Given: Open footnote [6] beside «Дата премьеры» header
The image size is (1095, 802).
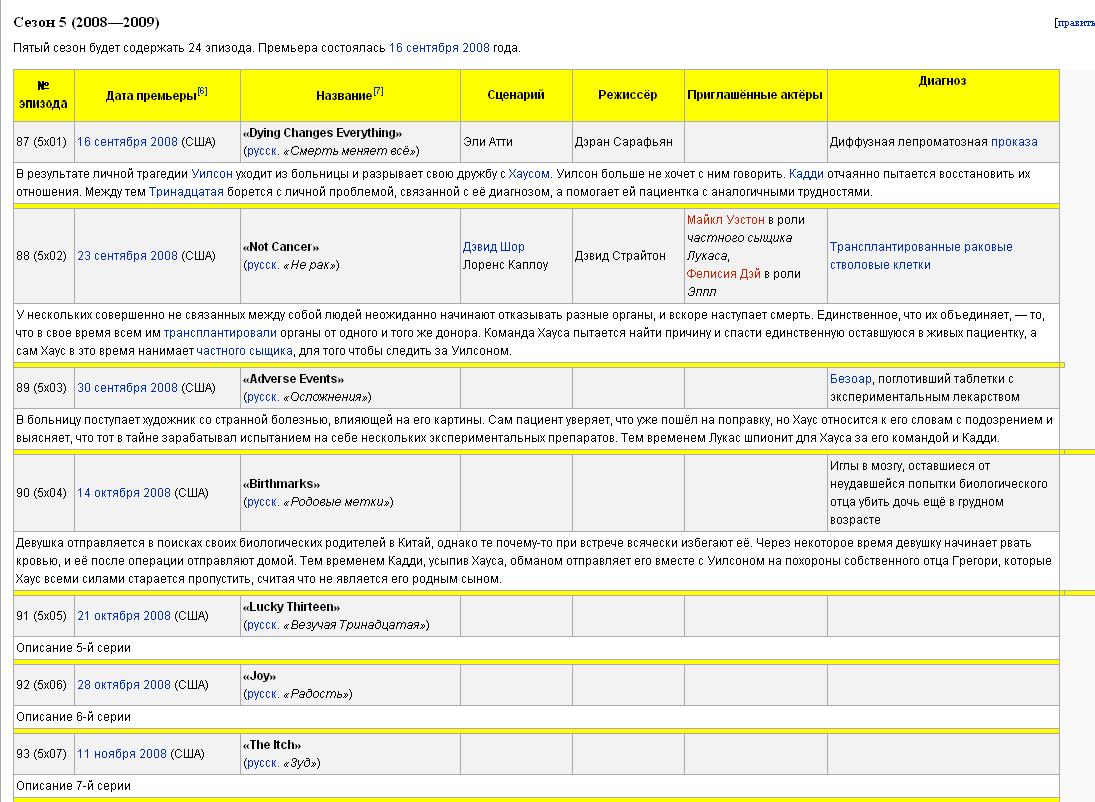Looking at the screenshot, I should (202, 91).
